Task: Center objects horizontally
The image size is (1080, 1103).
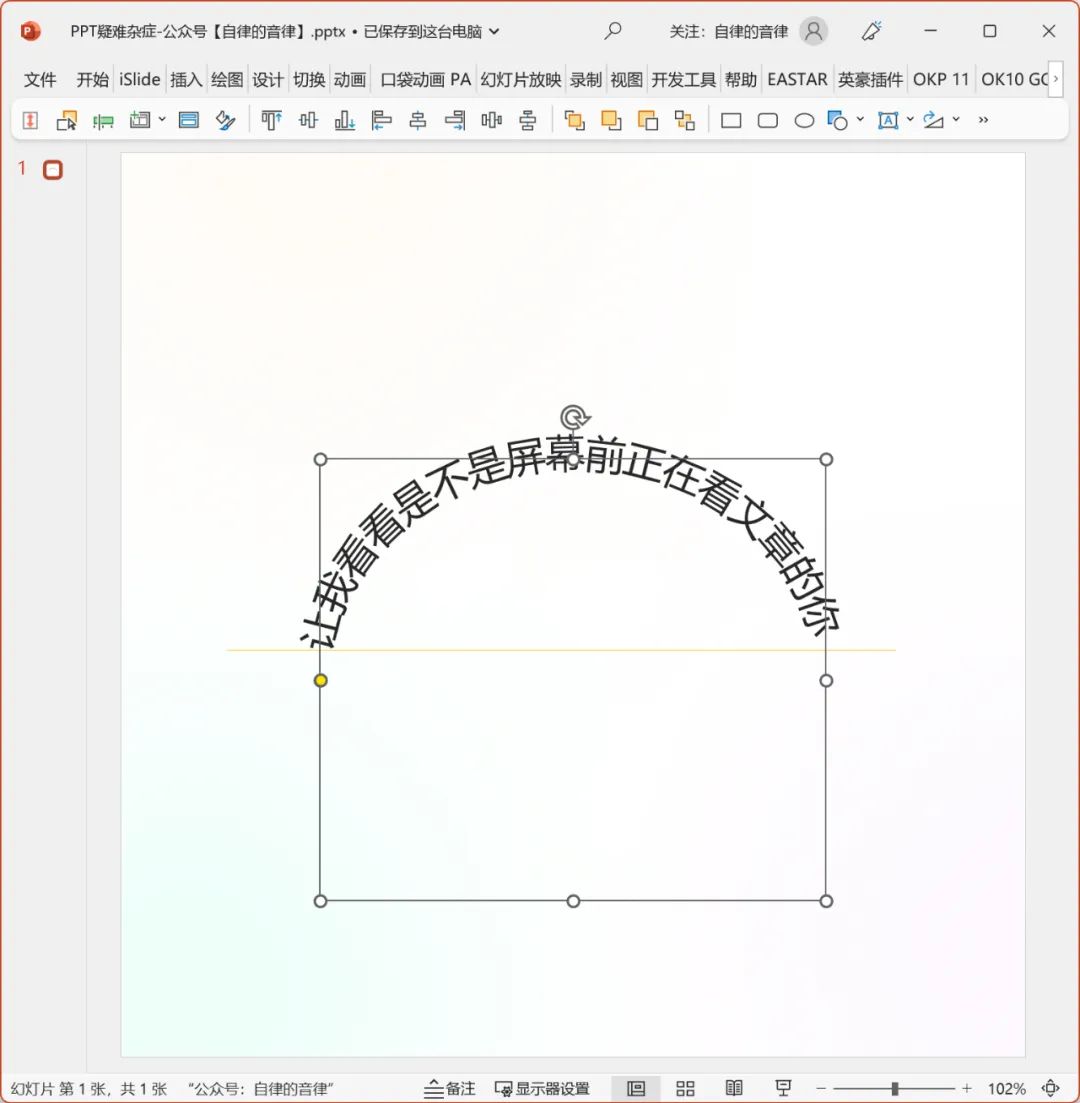Action: (418, 120)
